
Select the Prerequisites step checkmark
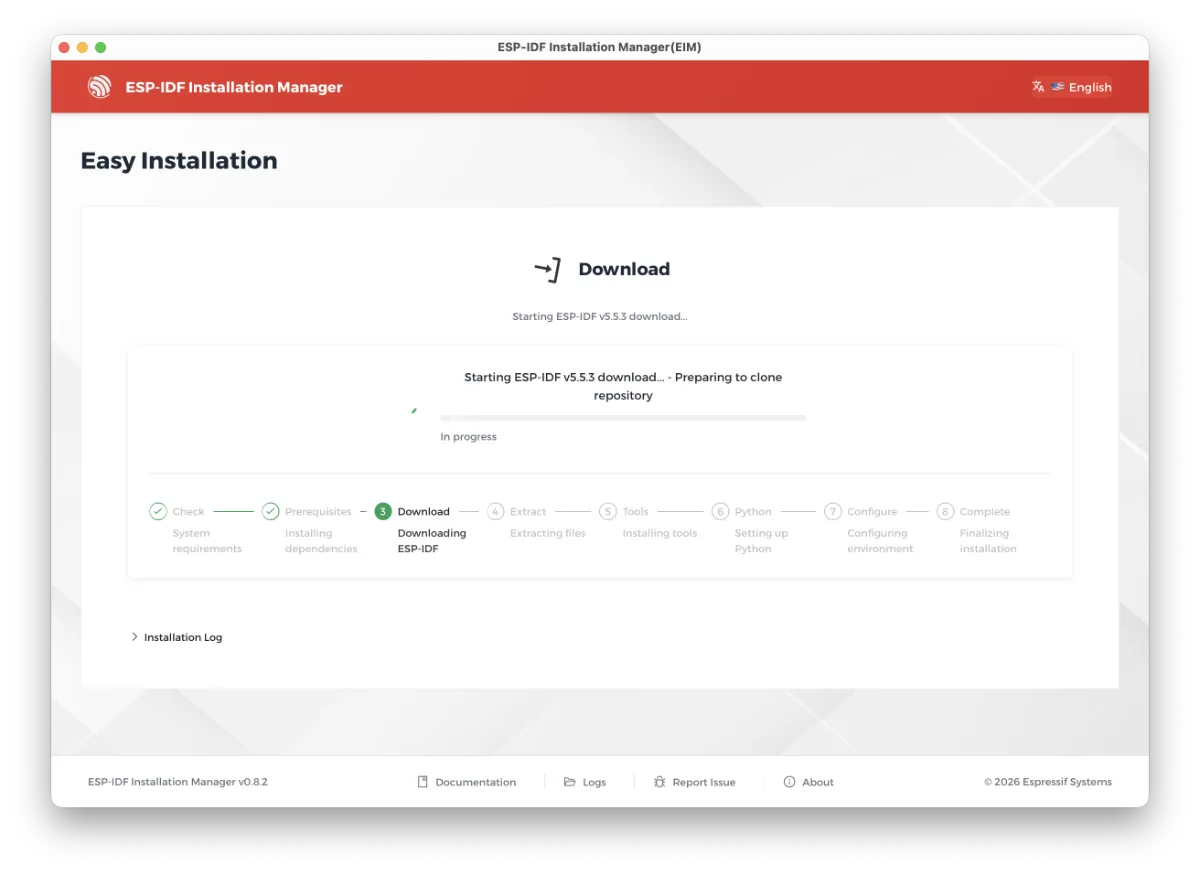(x=270, y=511)
